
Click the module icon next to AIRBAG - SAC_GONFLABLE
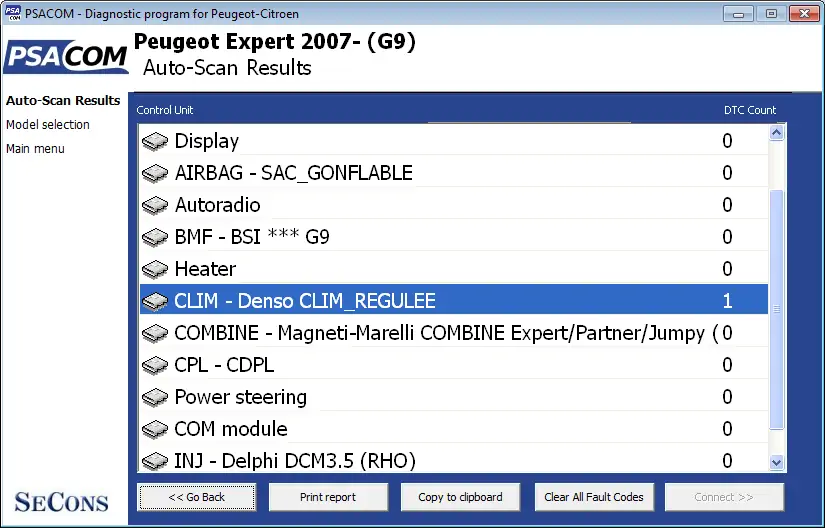(155, 173)
